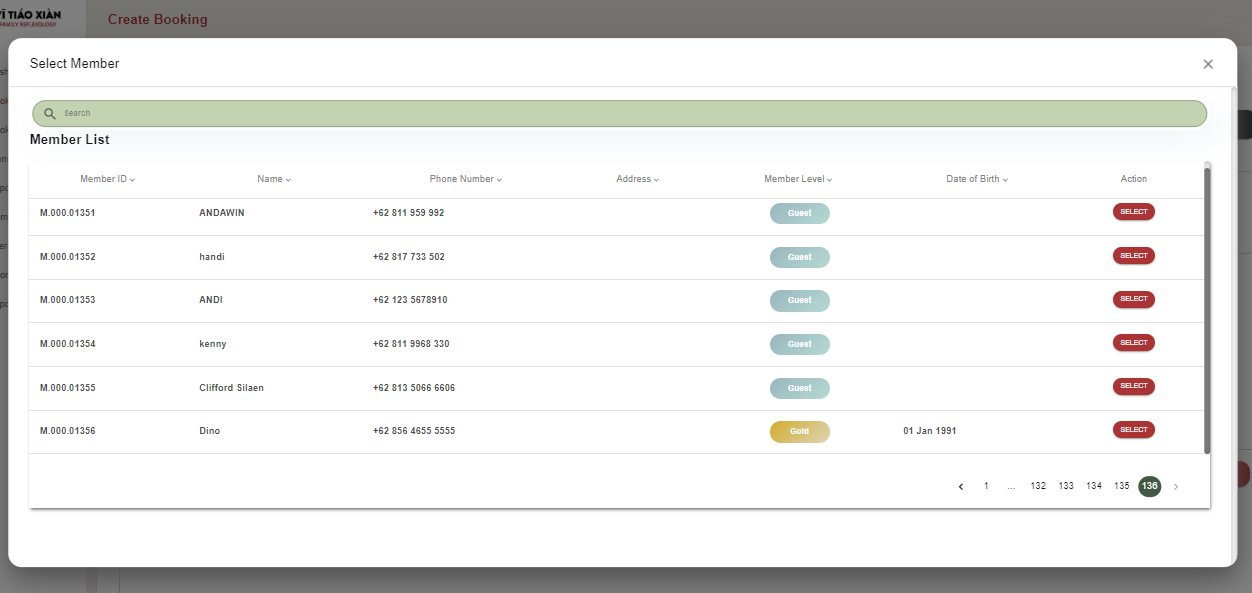
Task: Click into the member search field
Action: point(620,114)
